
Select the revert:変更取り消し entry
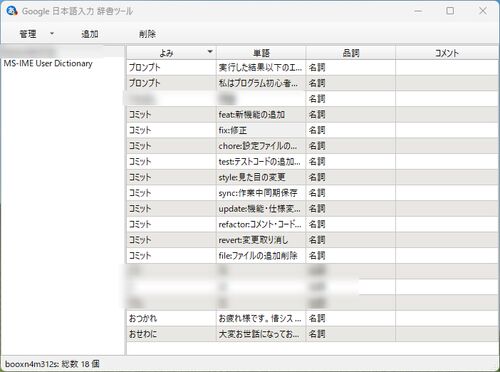[261, 240]
